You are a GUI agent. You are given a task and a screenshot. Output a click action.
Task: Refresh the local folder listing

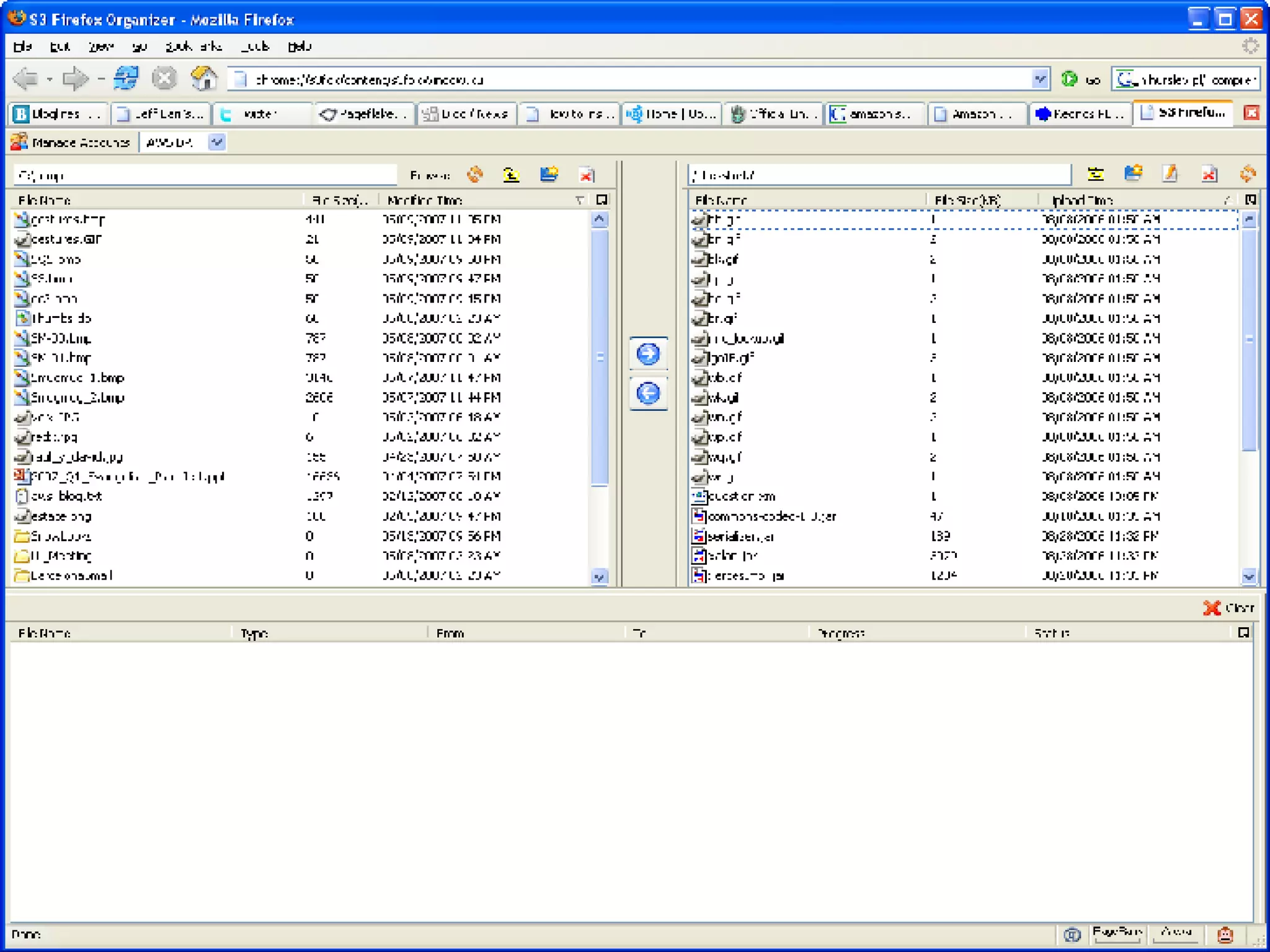(x=475, y=175)
